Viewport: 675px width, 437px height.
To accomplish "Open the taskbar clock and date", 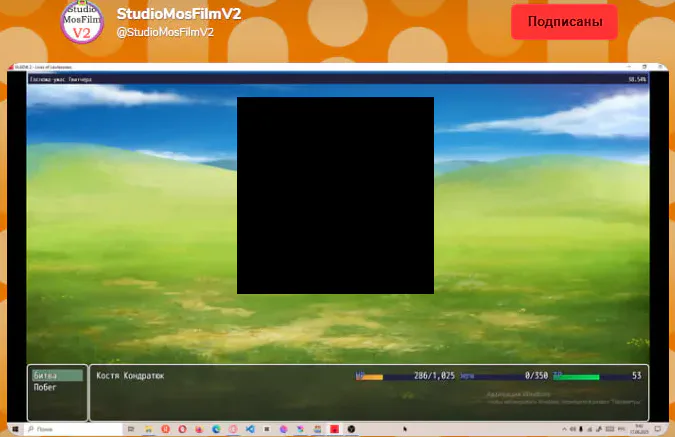I will (637, 429).
